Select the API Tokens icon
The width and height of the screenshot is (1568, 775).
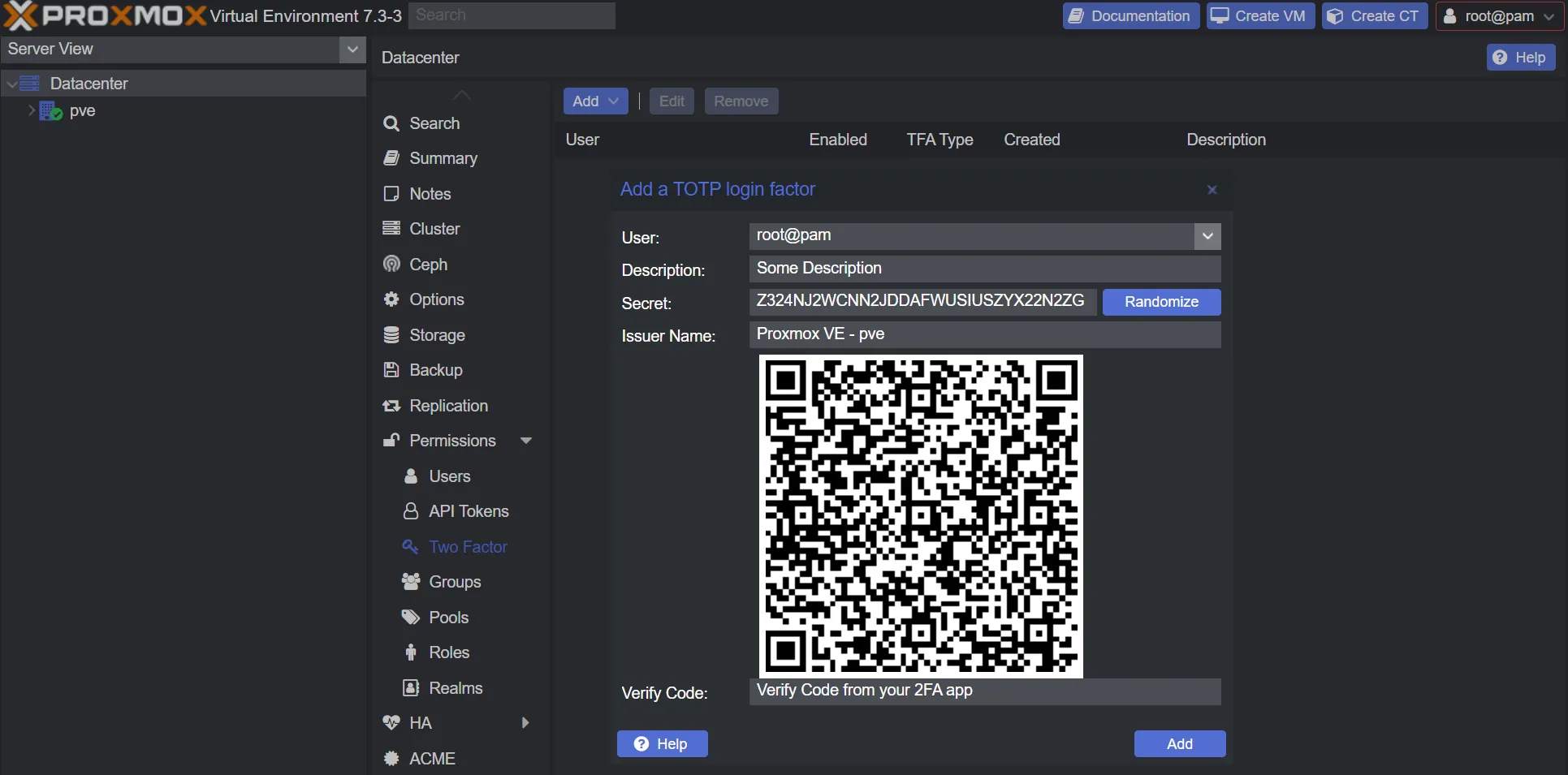(410, 511)
